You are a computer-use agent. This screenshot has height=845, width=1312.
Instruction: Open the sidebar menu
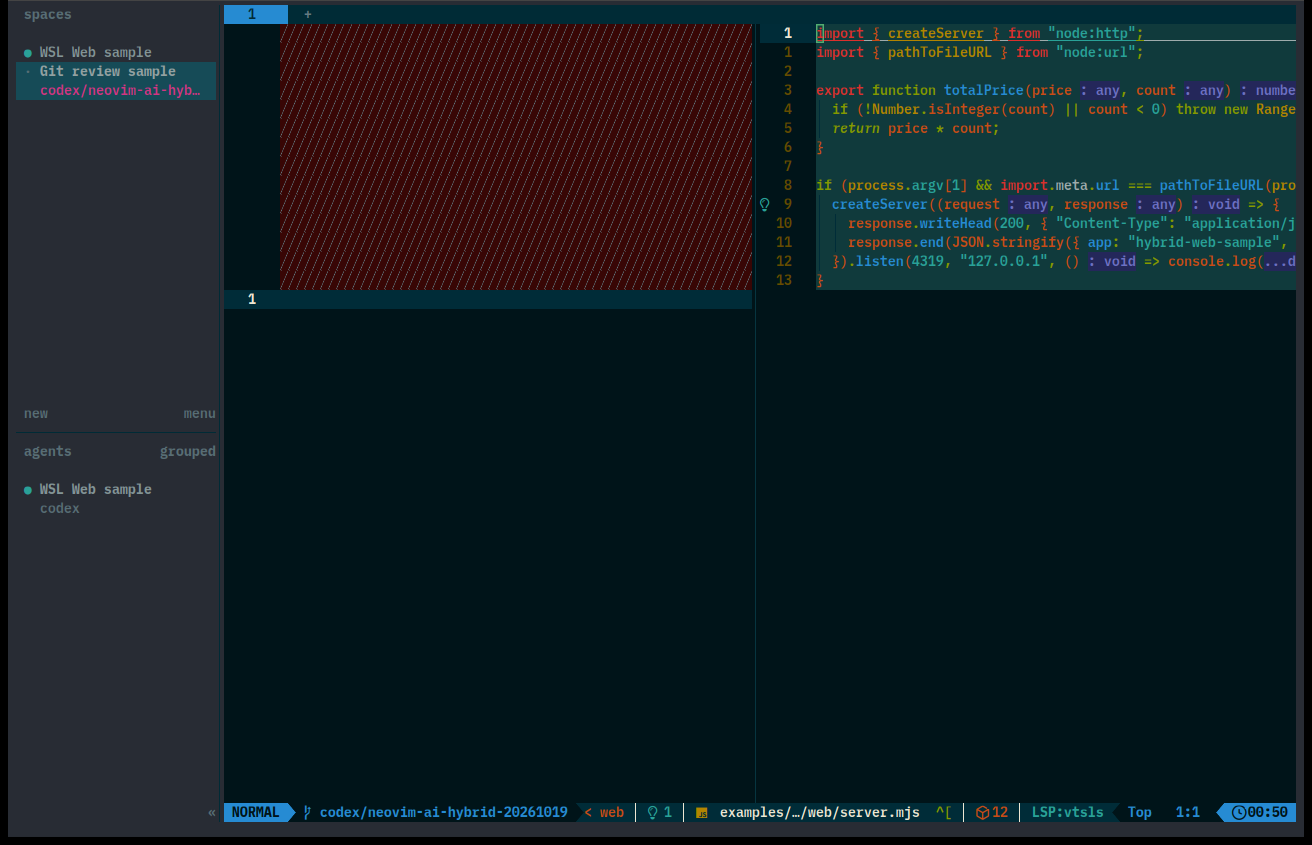tap(200, 413)
